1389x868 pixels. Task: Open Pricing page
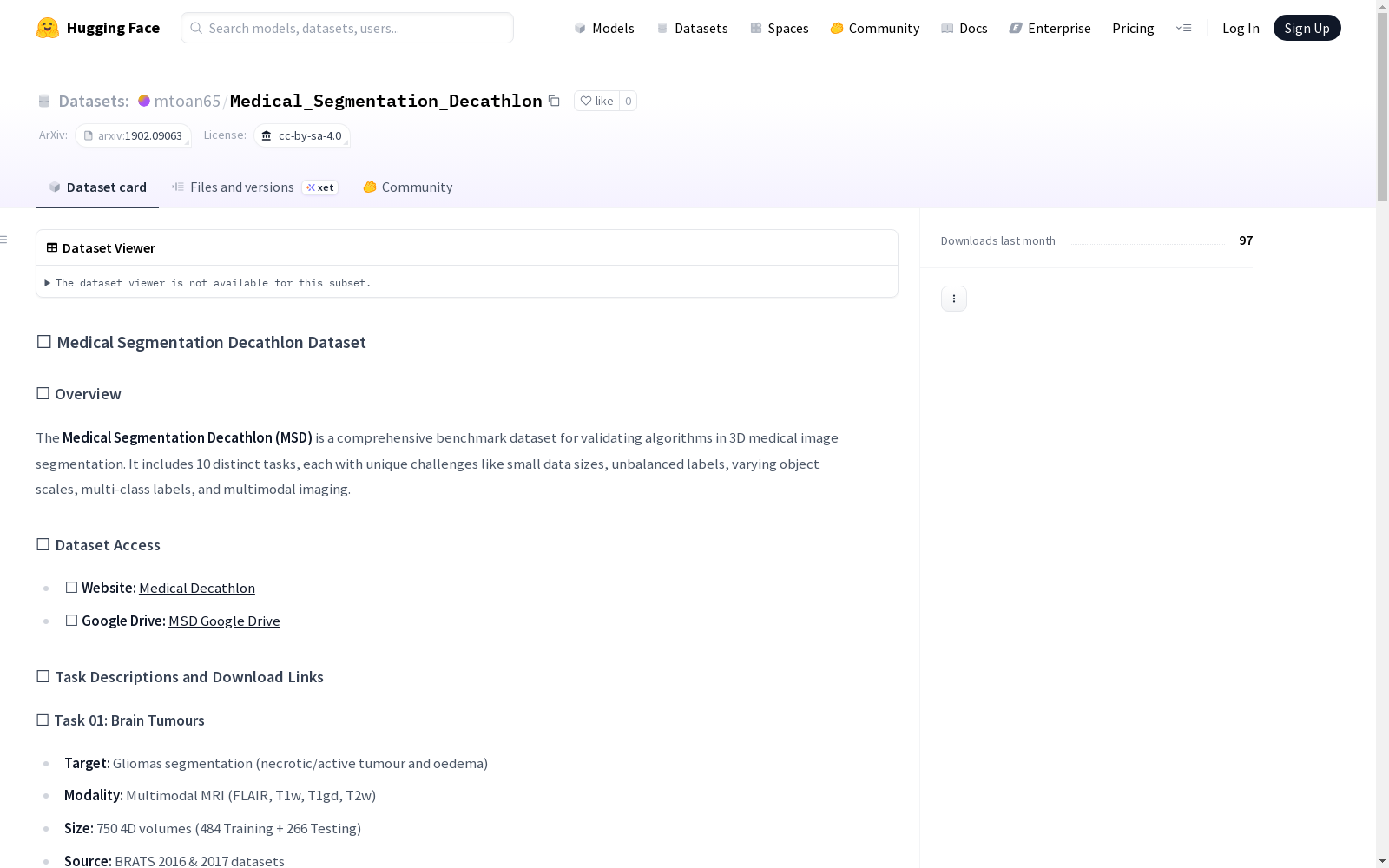1133,28
